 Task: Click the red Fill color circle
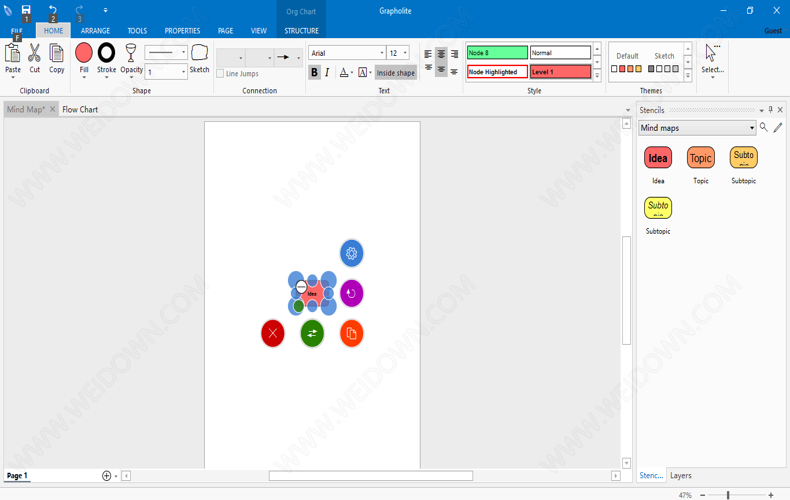84,53
